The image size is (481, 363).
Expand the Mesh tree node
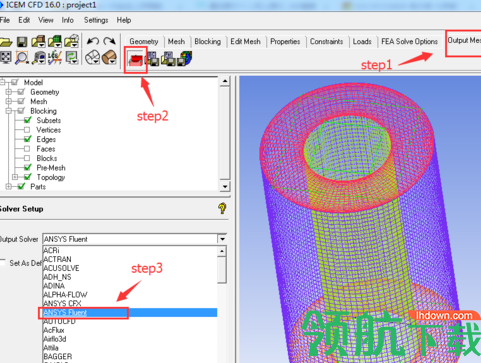click(9, 101)
